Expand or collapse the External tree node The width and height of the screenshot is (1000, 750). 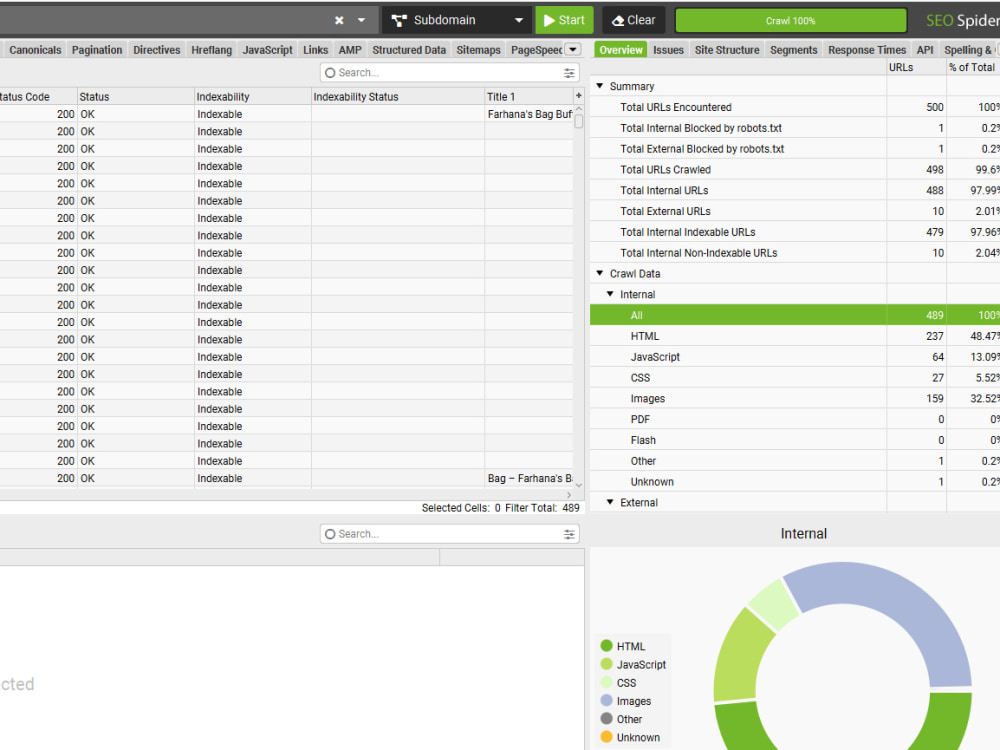(x=610, y=502)
